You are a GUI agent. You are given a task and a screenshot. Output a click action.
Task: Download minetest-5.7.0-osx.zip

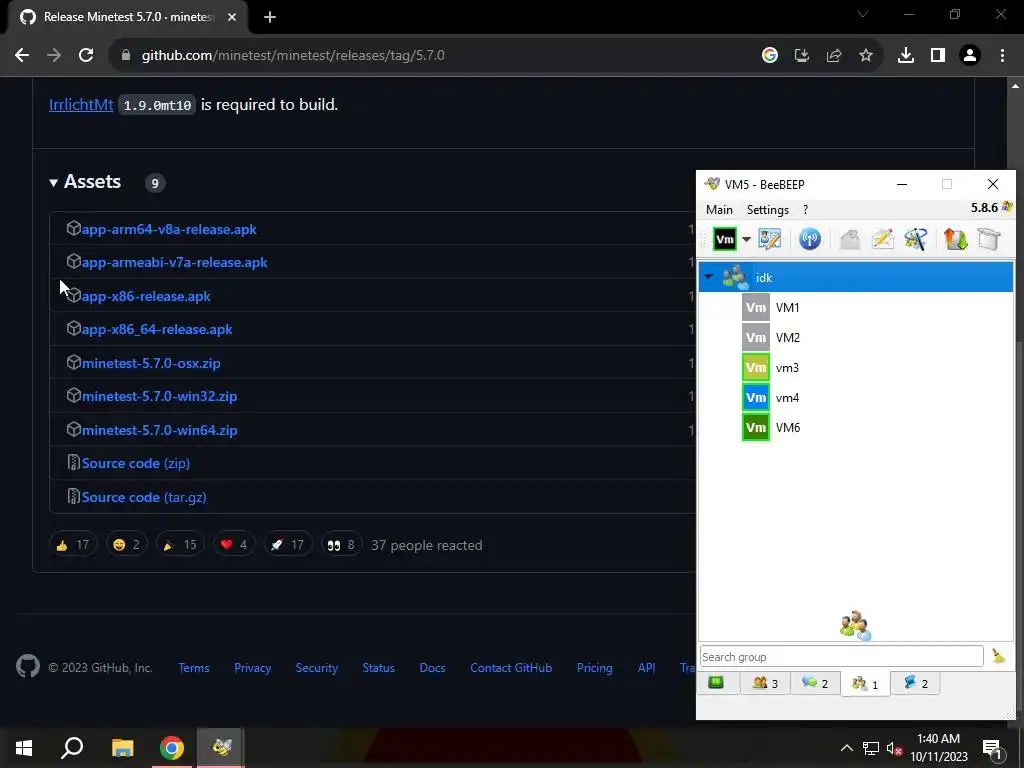tap(151, 363)
